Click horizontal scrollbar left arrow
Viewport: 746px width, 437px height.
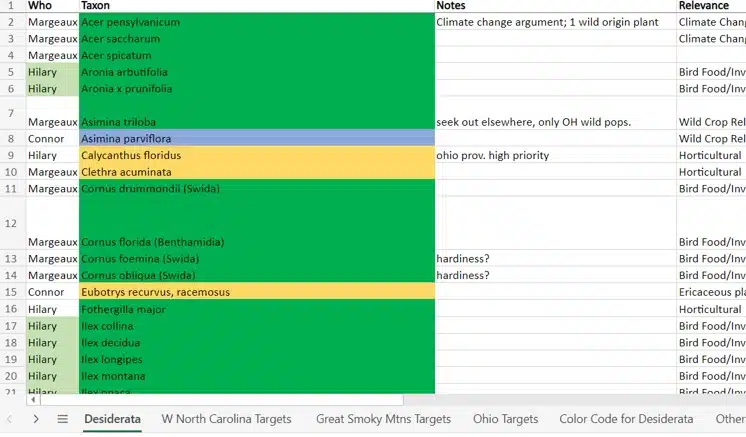pos(33,400)
